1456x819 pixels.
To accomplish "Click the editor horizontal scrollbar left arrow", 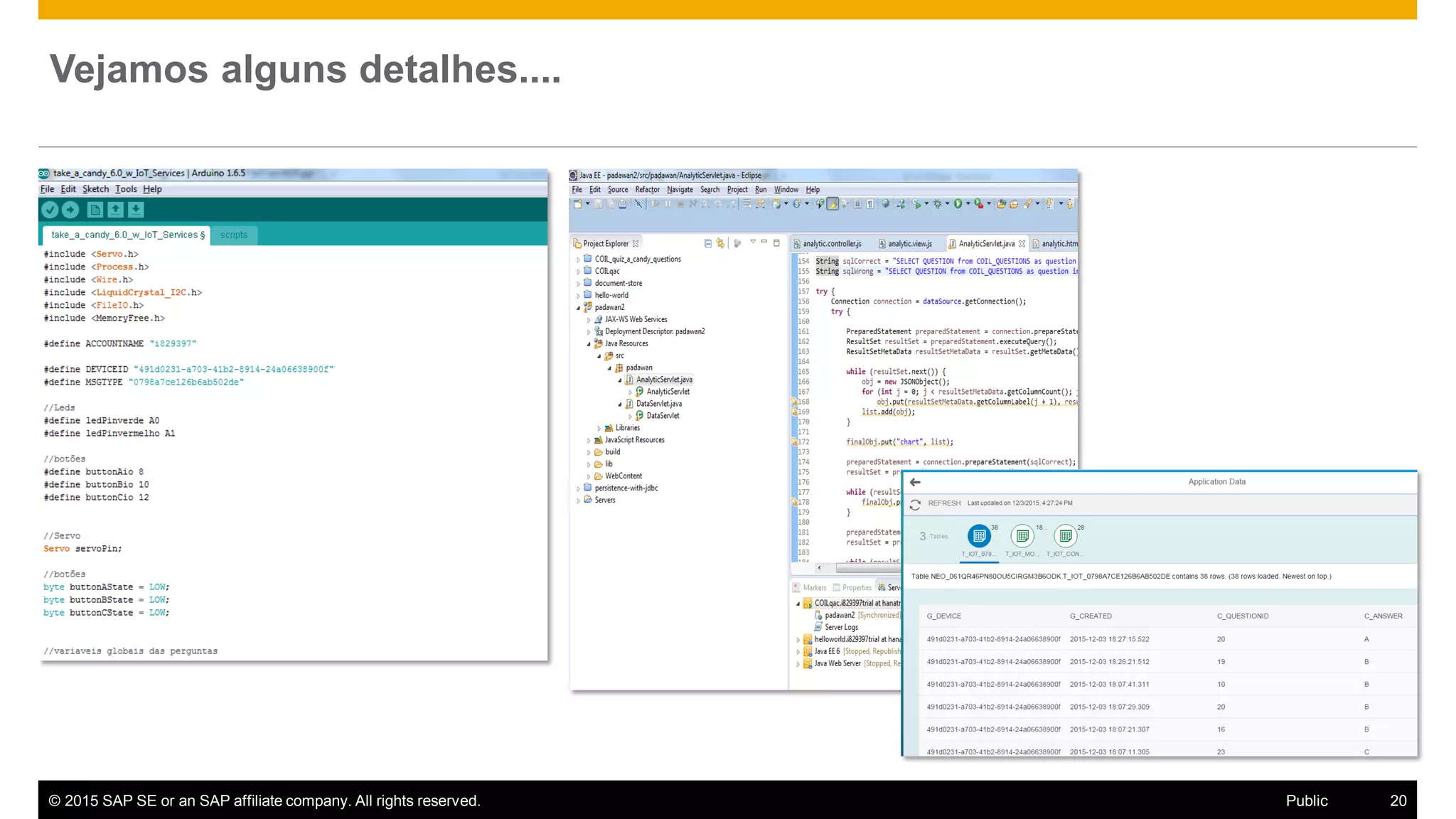I will point(820,568).
